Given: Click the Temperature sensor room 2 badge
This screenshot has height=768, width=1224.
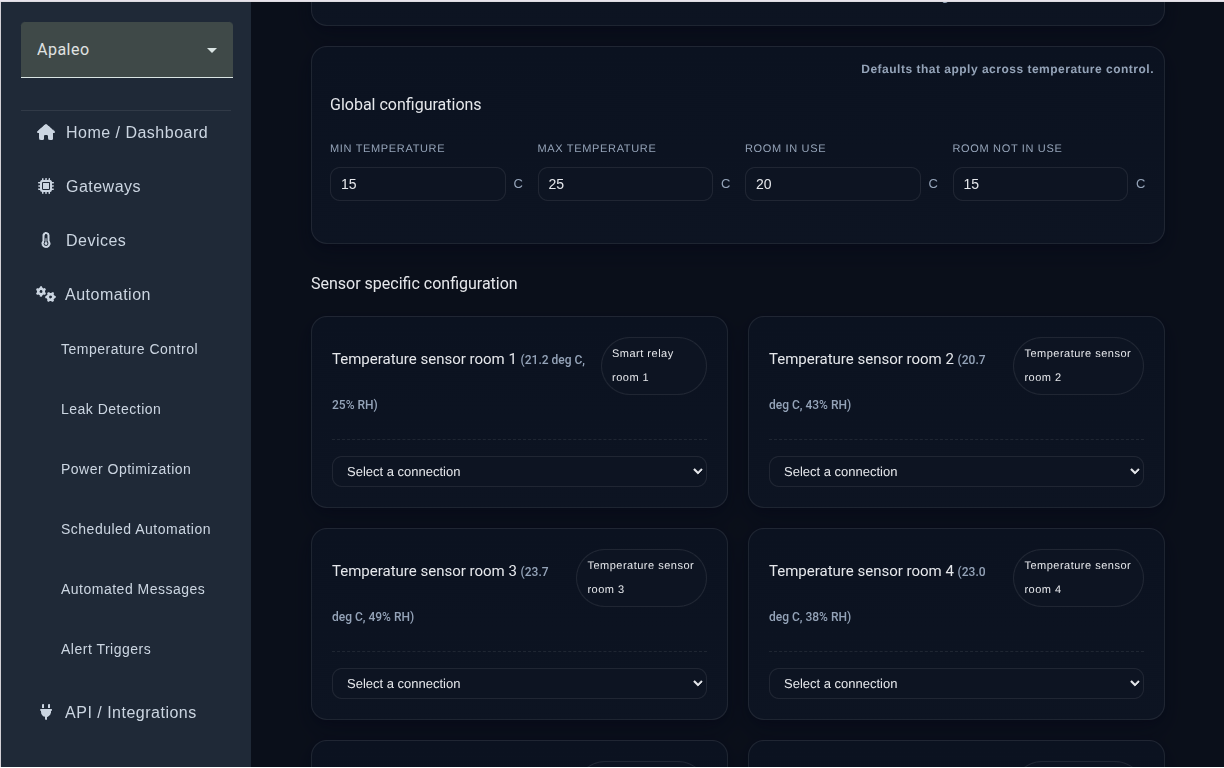Looking at the screenshot, I should coord(1078,365).
